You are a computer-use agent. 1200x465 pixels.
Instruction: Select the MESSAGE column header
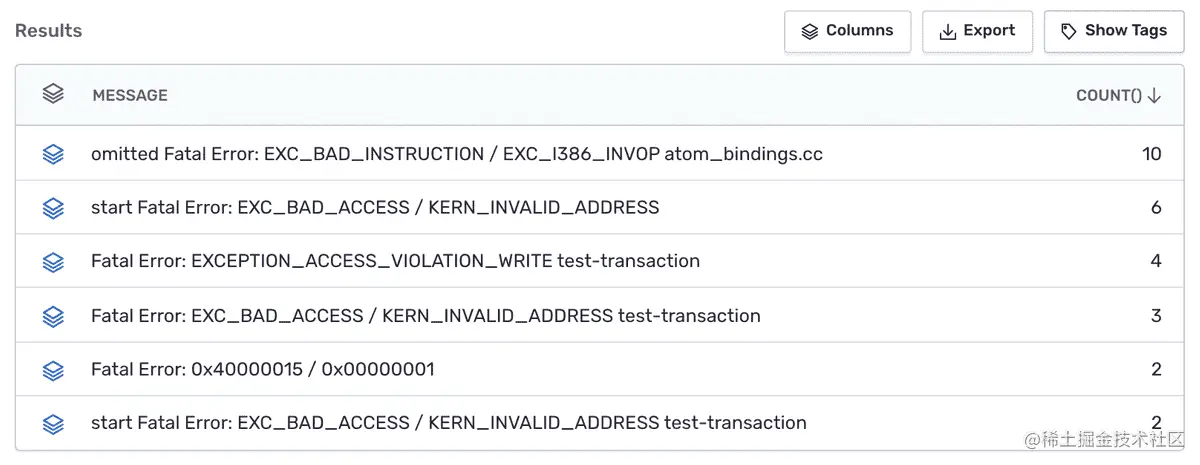pos(130,96)
